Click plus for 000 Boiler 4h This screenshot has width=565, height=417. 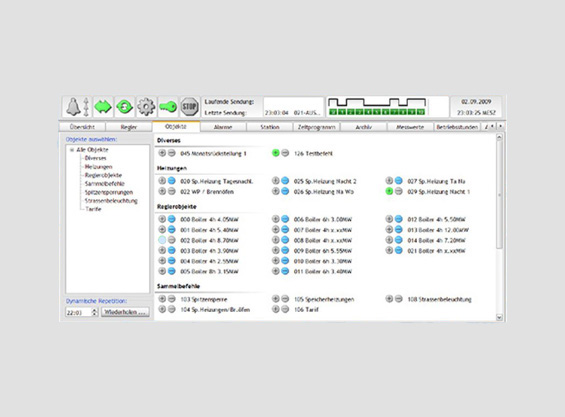click(162, 219)
